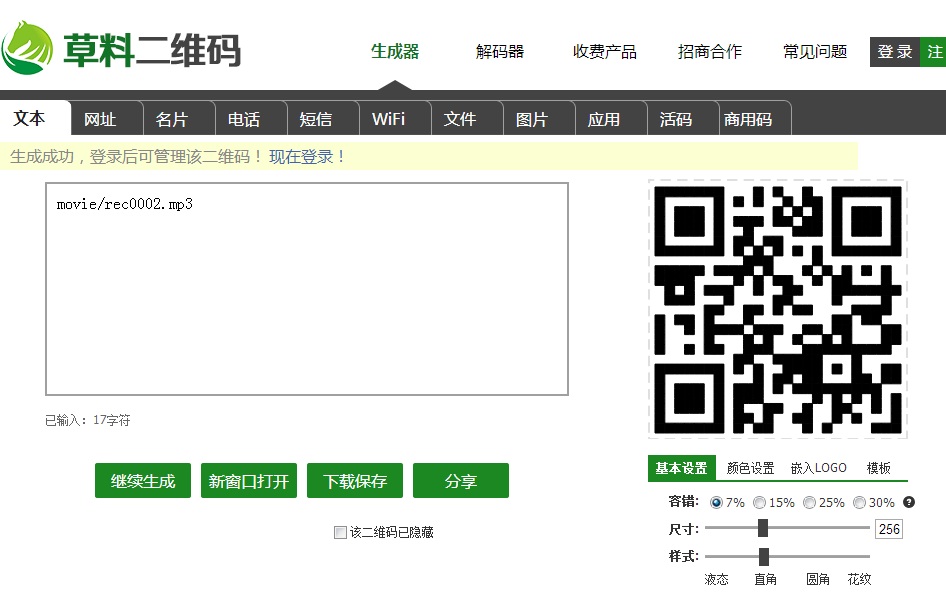Click the 尺寸 slider handle
This screenshot has height=600, width=946.
coord(763,528)
